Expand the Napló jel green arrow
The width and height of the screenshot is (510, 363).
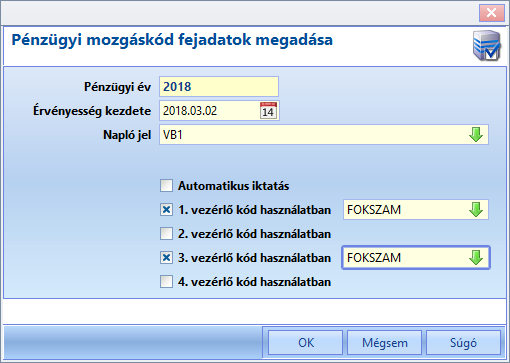click(x=476, y=135)
